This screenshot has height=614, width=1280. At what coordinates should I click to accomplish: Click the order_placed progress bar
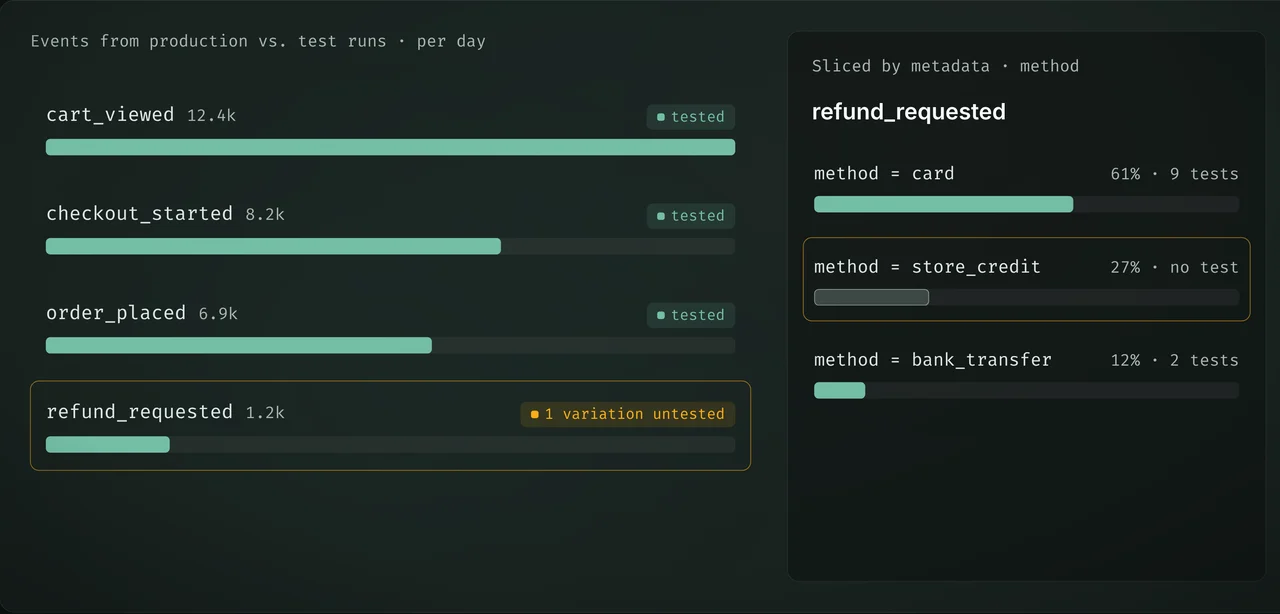click(x=390, y=345)
